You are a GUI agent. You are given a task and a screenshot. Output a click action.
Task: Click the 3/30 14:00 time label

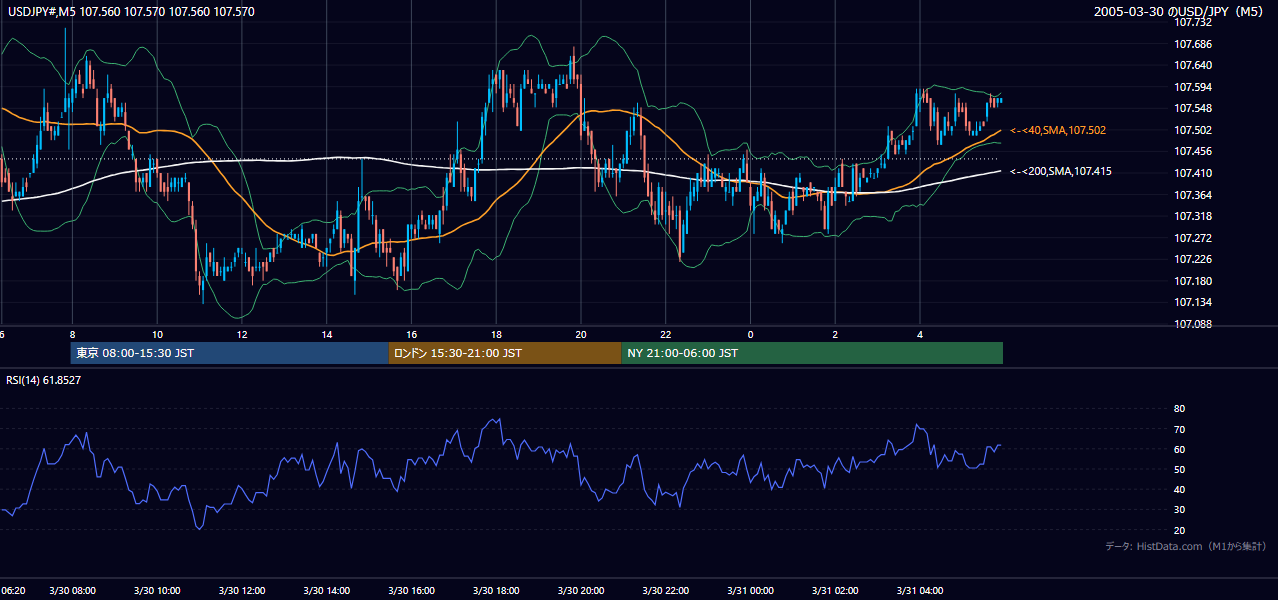[x=326, y=591]
